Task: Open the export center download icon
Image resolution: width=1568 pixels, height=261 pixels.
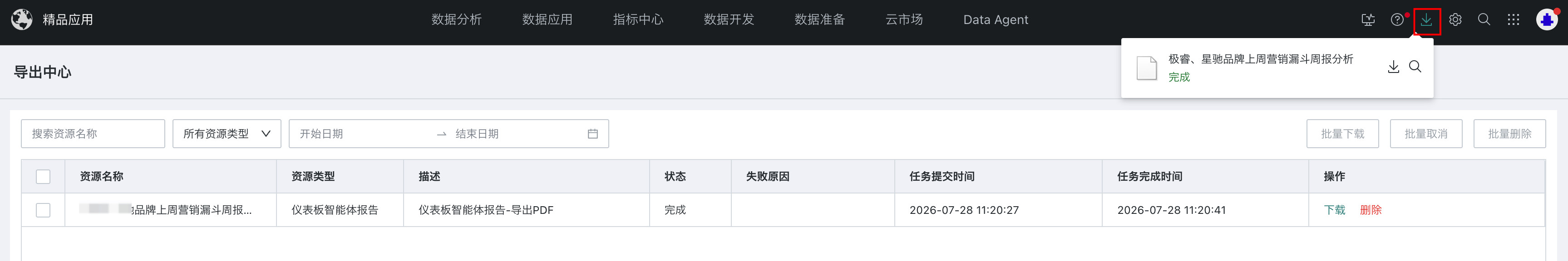Action: coord(1426,20)
